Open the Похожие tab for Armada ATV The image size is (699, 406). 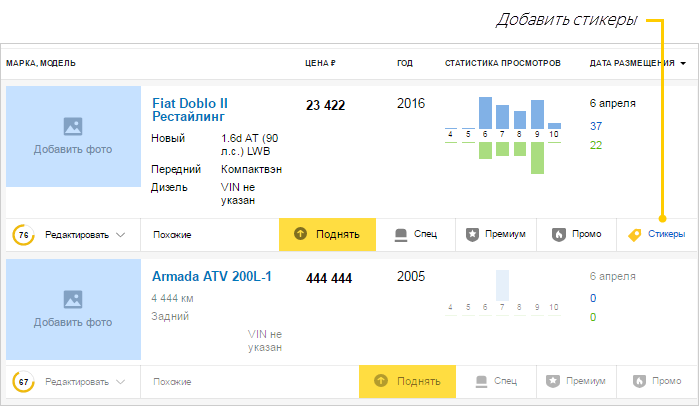(172, 382)
